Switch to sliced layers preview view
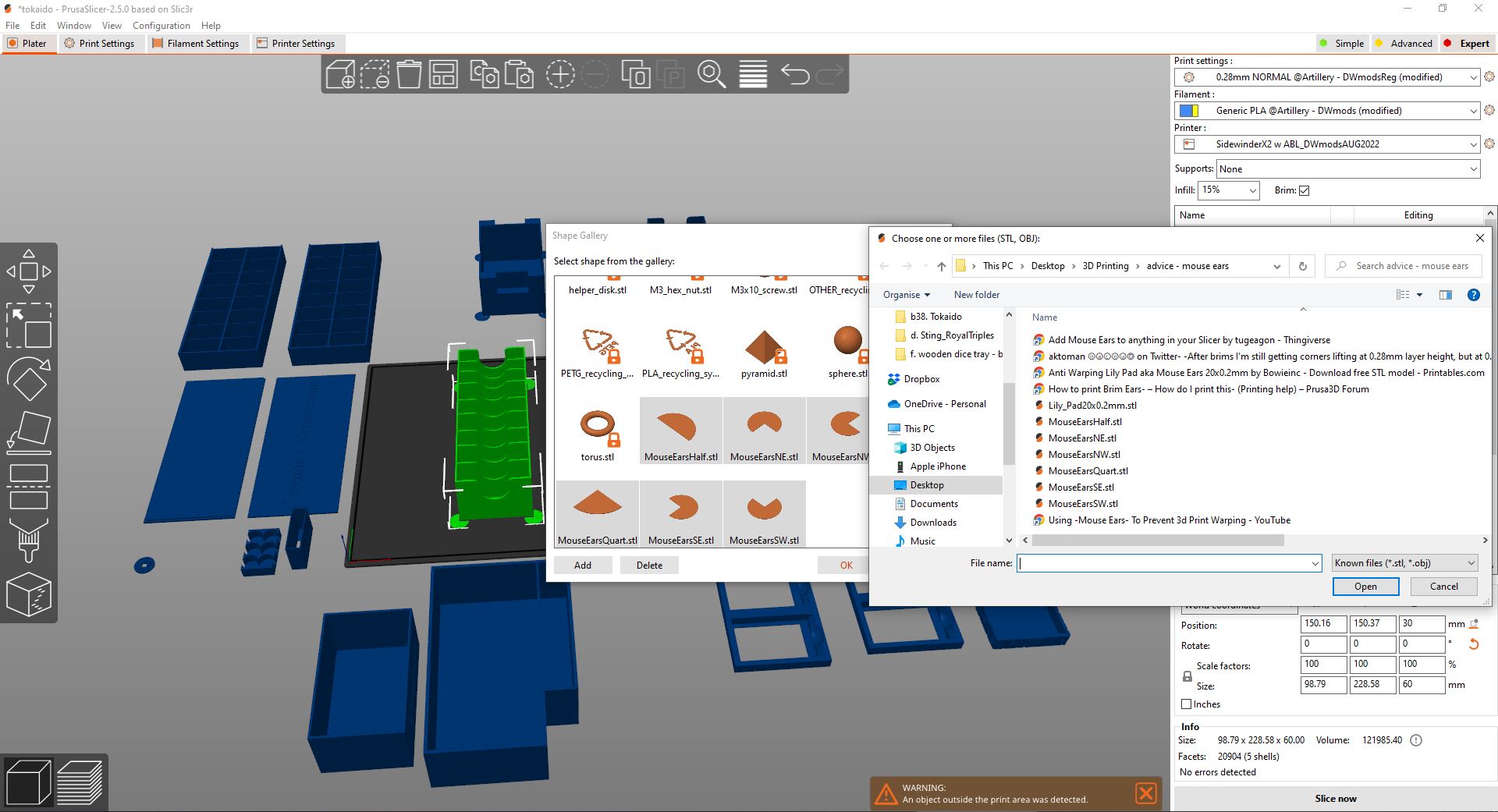 tap(80, 782)
